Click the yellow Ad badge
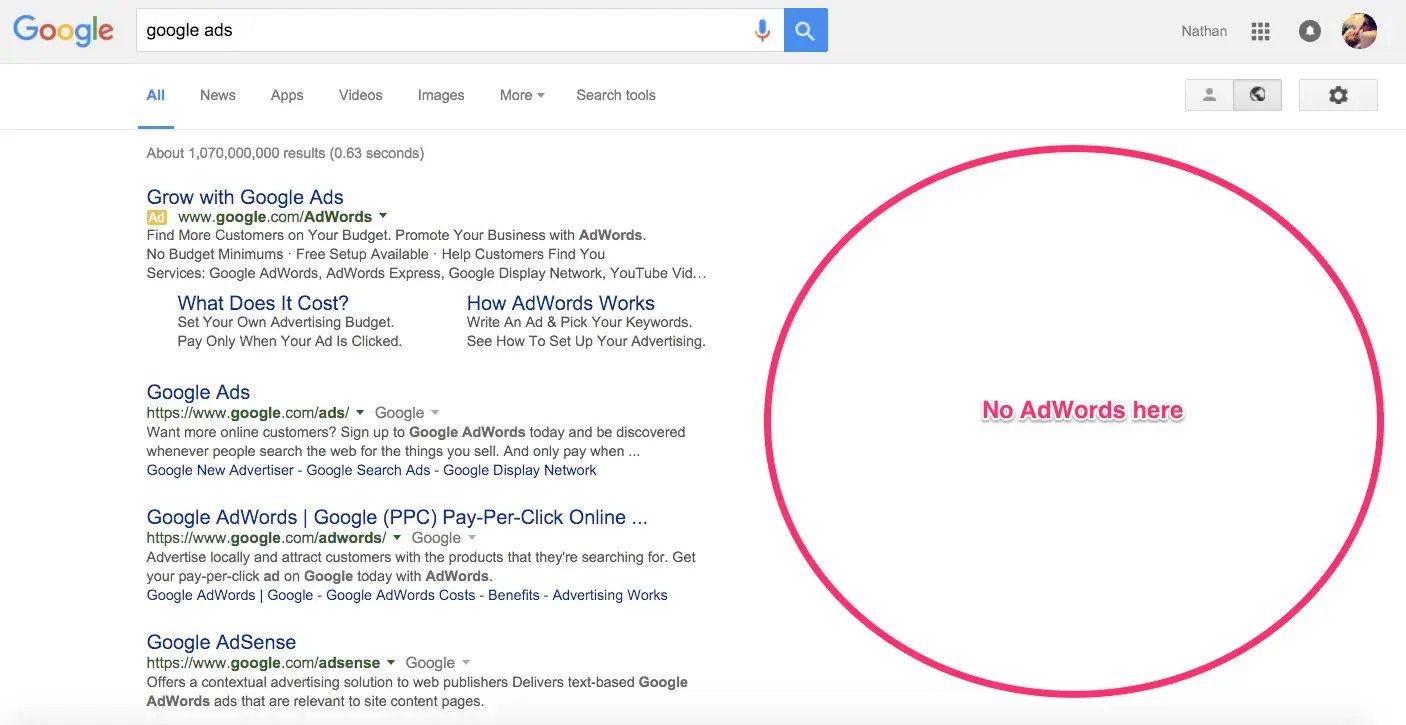The width and height of the screenshot is (1406, 725). click(x=157, y=217)
